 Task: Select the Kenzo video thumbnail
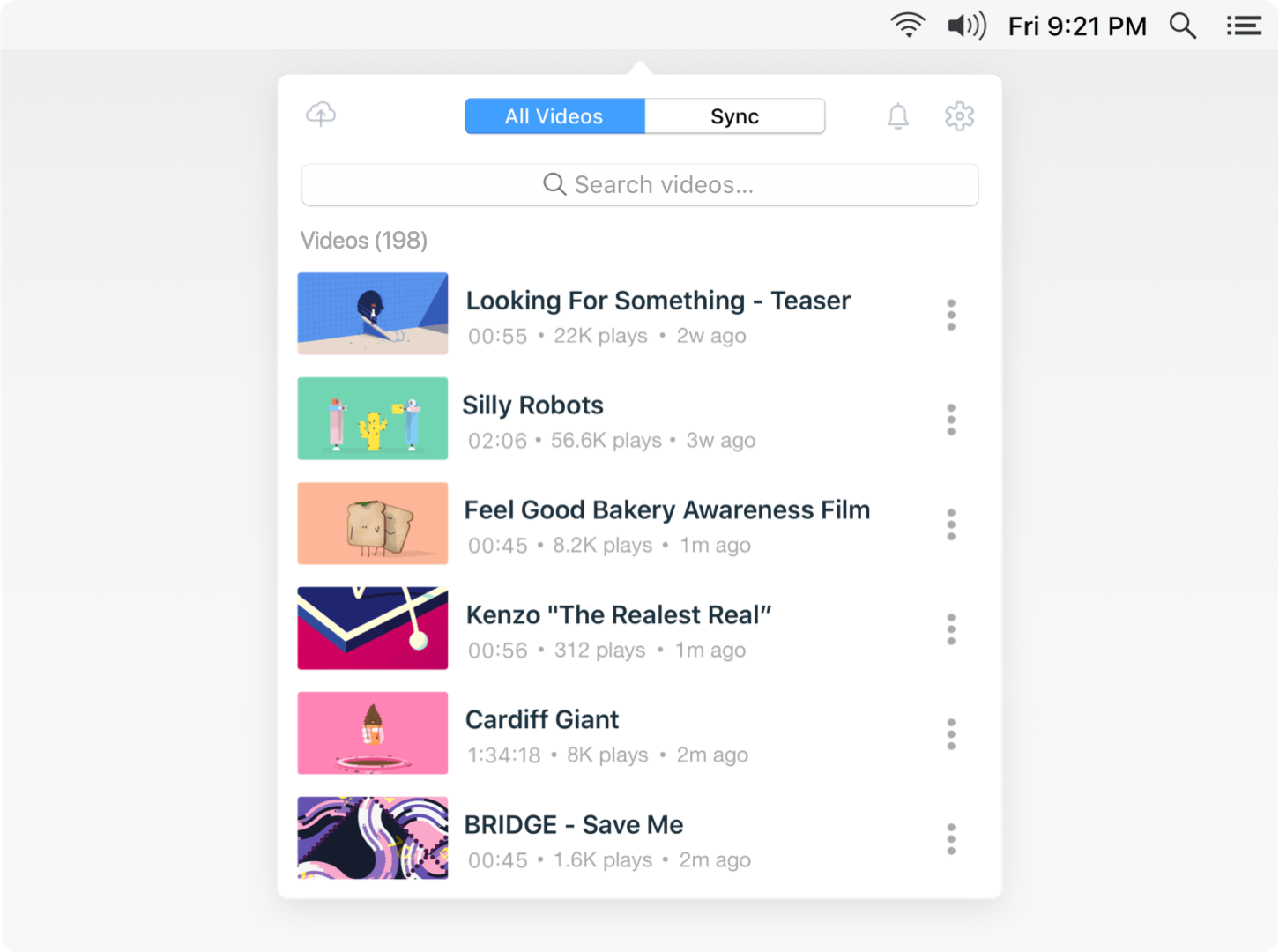tap(373, 628)
